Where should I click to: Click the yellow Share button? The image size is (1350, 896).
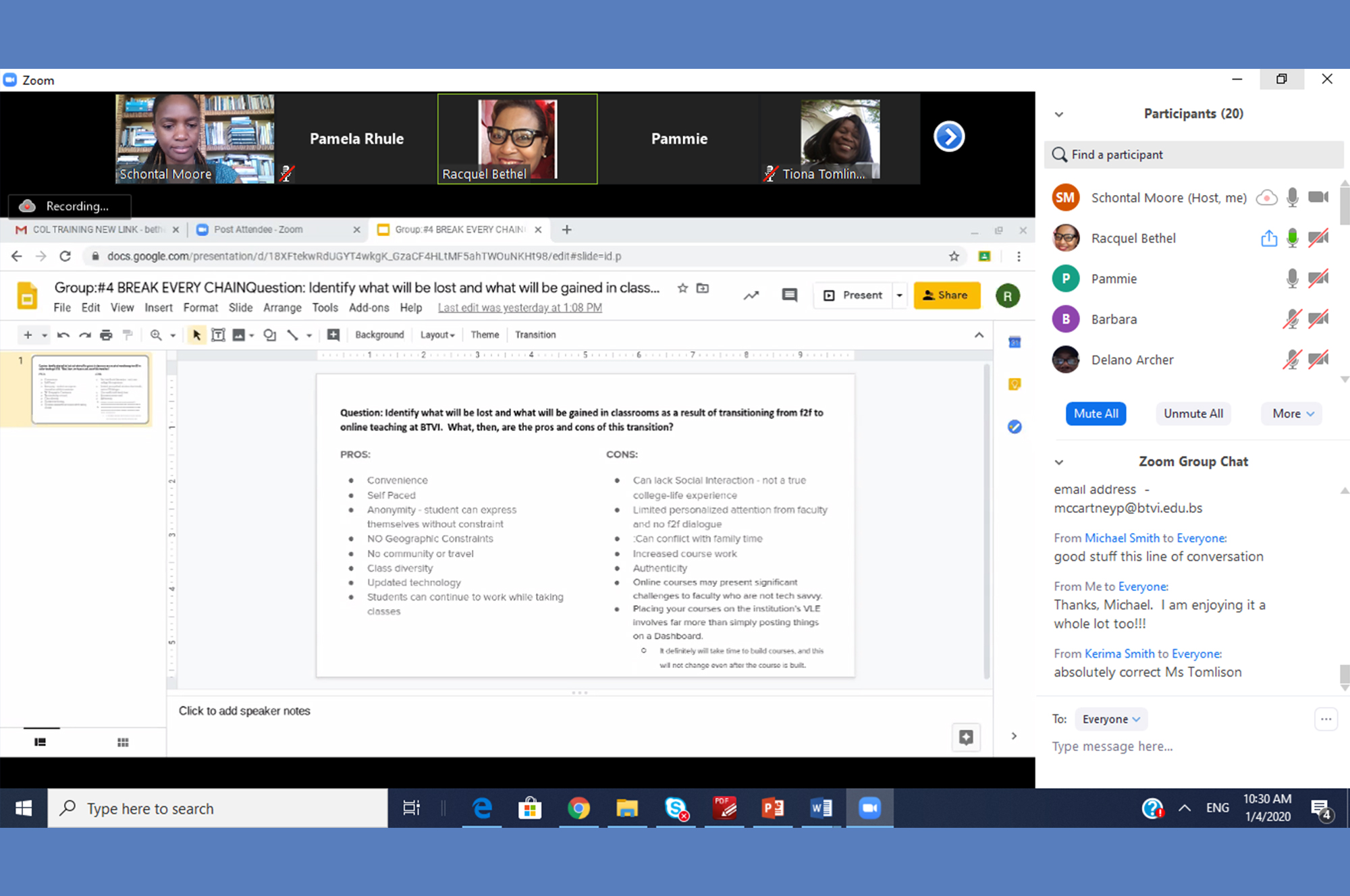click(x=946, y=296)
